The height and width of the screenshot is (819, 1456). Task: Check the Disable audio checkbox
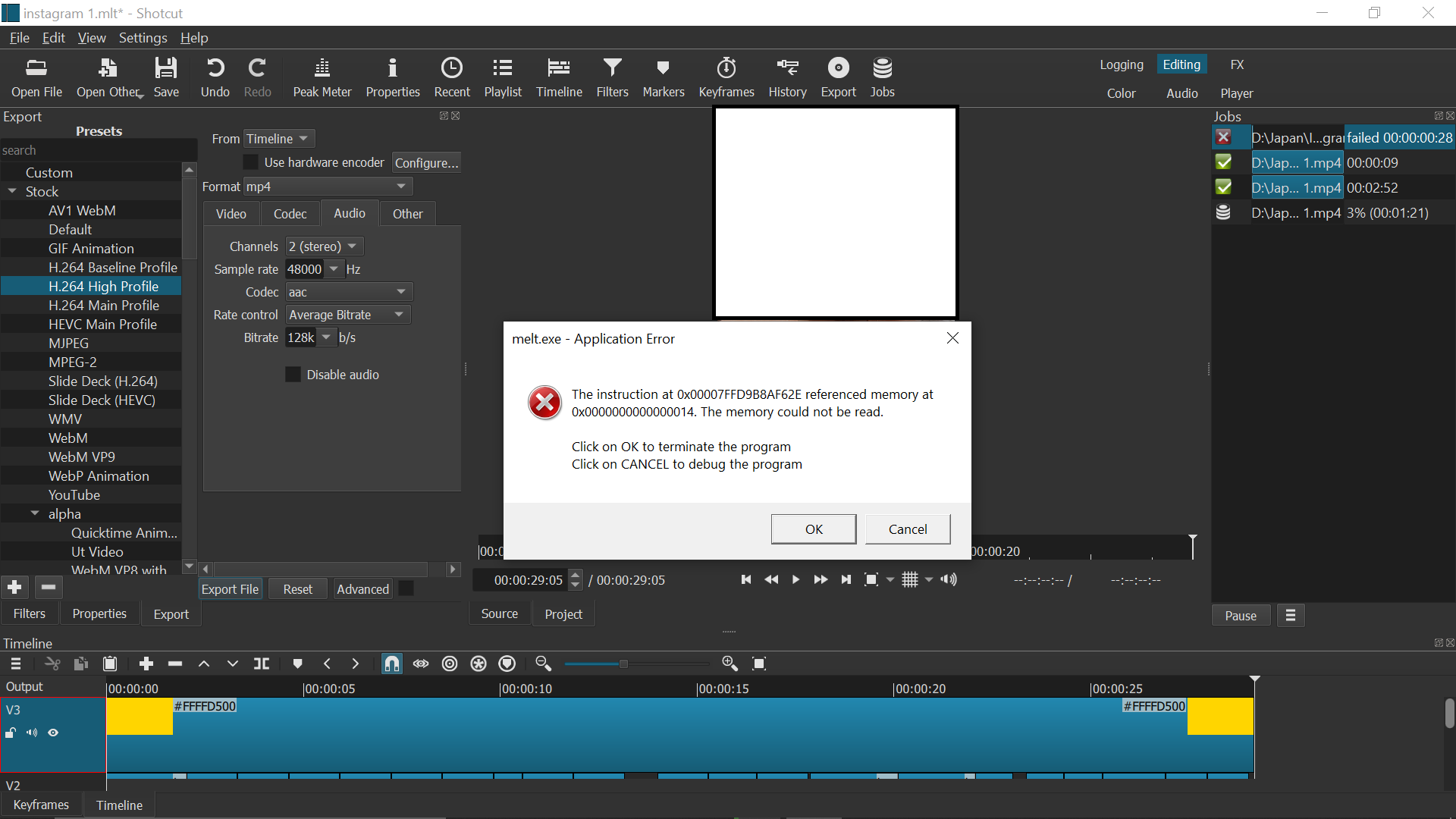(x=293, y=375)
